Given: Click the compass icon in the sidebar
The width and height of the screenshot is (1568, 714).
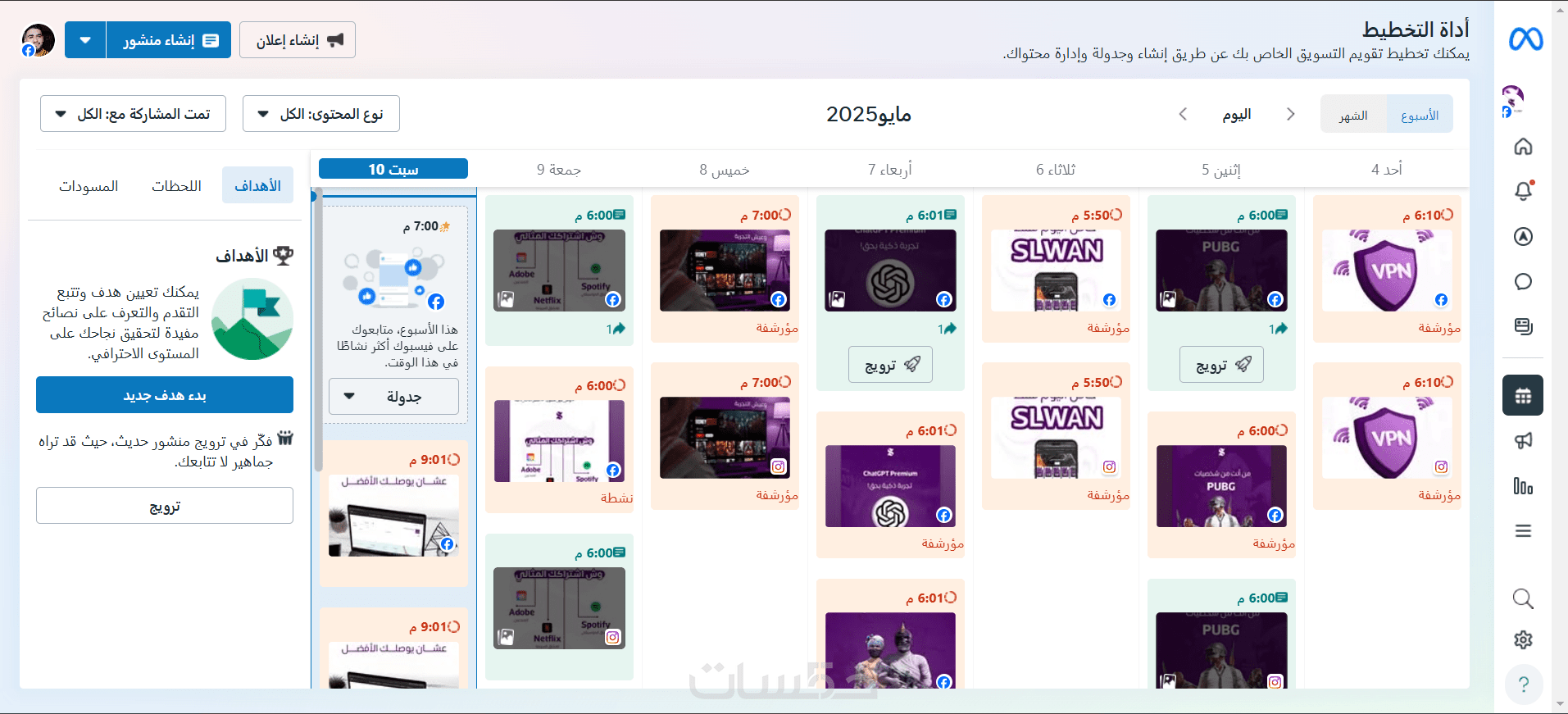Looking at the screenshot, I should 1523,237.
